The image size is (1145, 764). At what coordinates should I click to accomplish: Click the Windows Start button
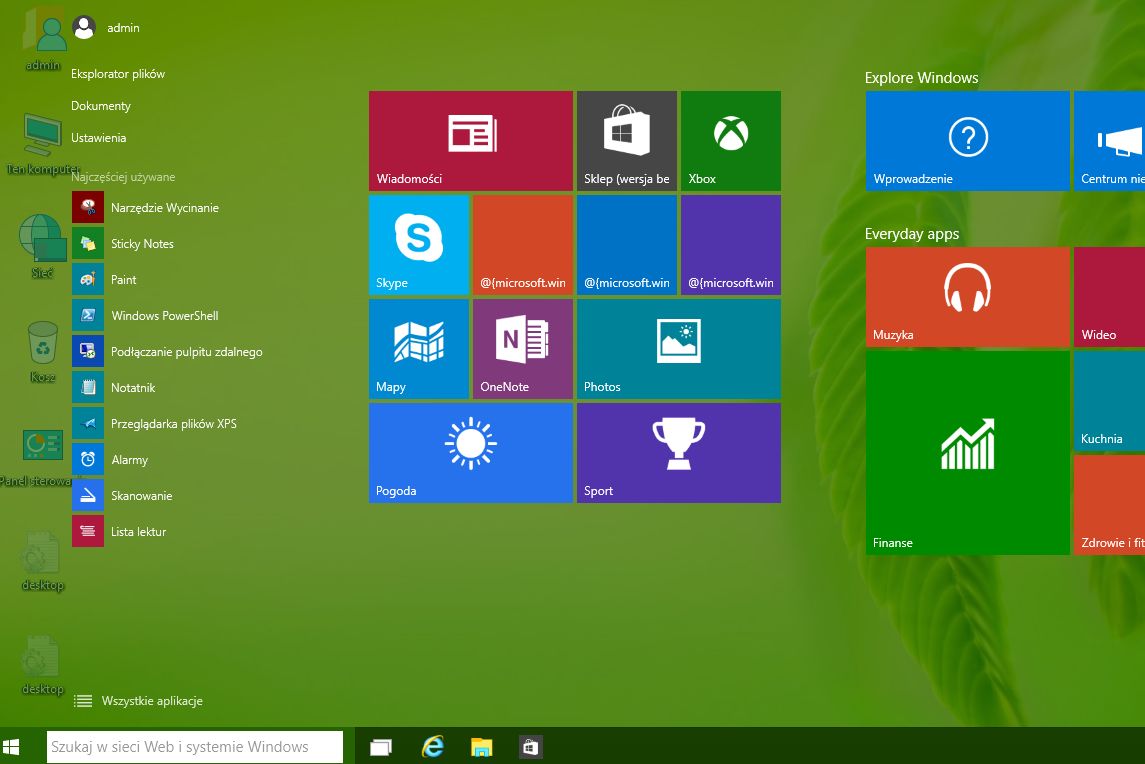[x=11, y=746]
